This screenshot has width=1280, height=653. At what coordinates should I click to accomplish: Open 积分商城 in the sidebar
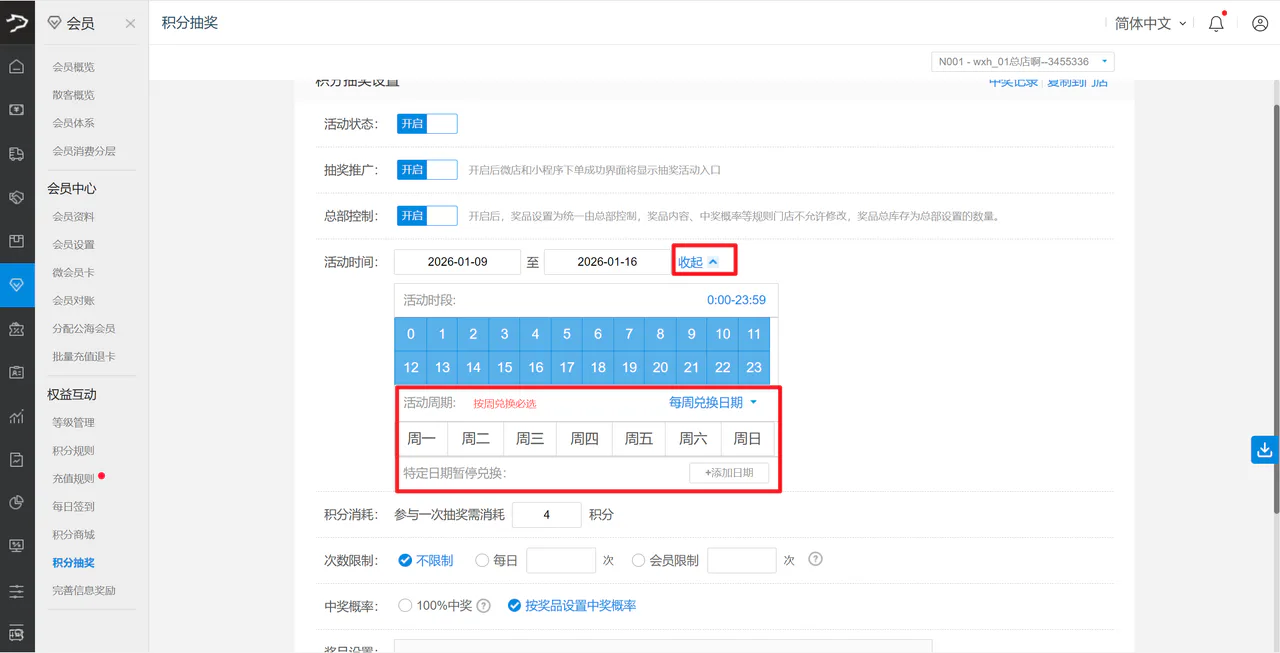(x=74, y=535)
